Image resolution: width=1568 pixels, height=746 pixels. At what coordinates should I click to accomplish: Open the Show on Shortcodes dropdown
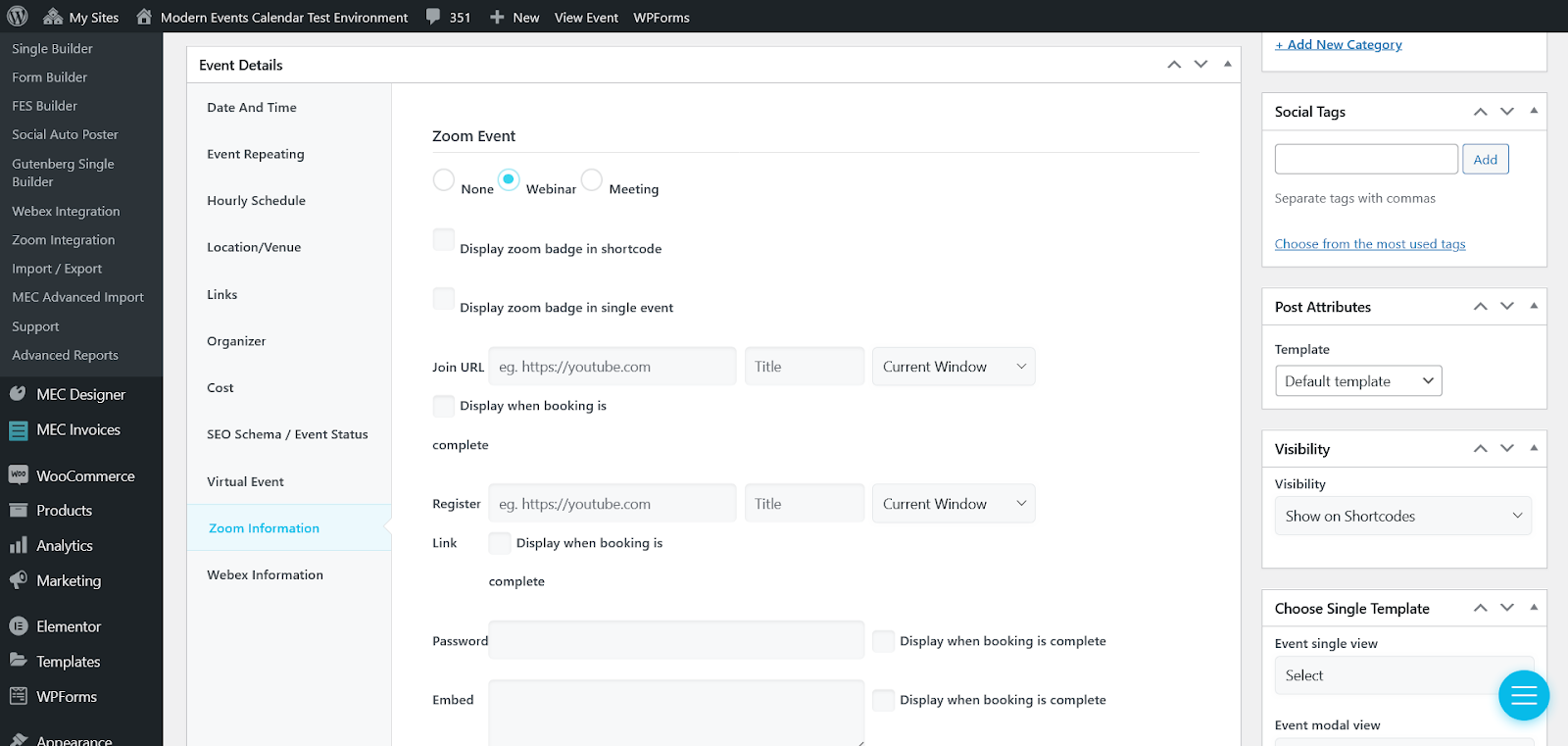(x=1402, y=516)
